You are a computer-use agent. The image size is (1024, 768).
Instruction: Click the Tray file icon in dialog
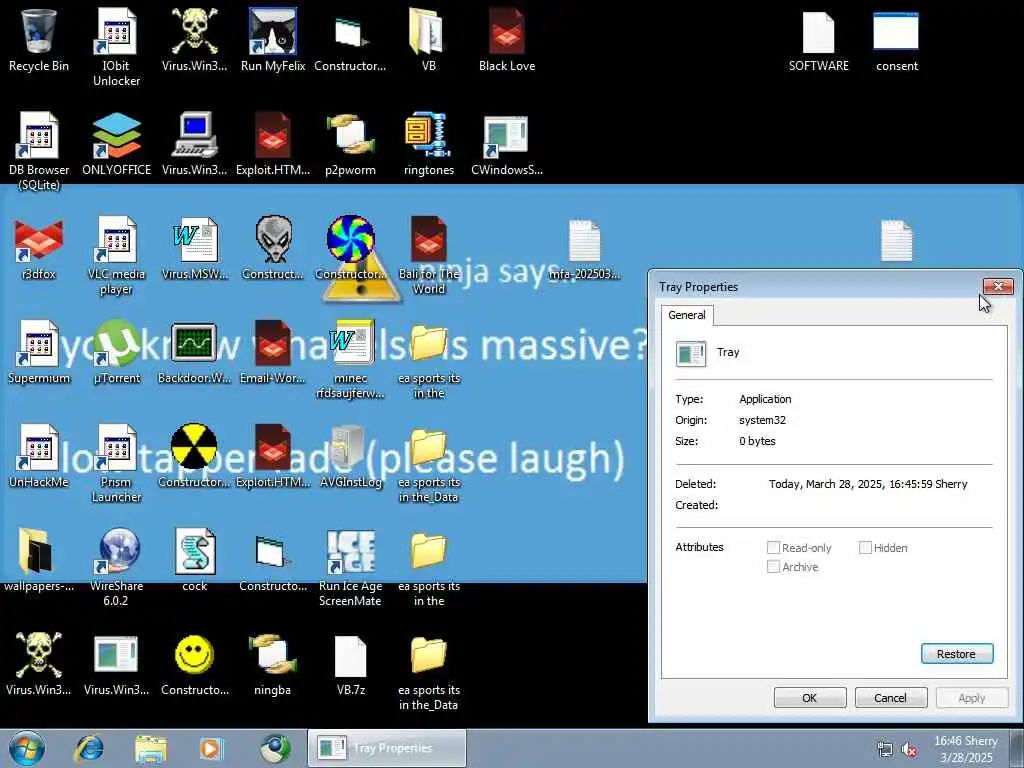click(x=690, y=353)
